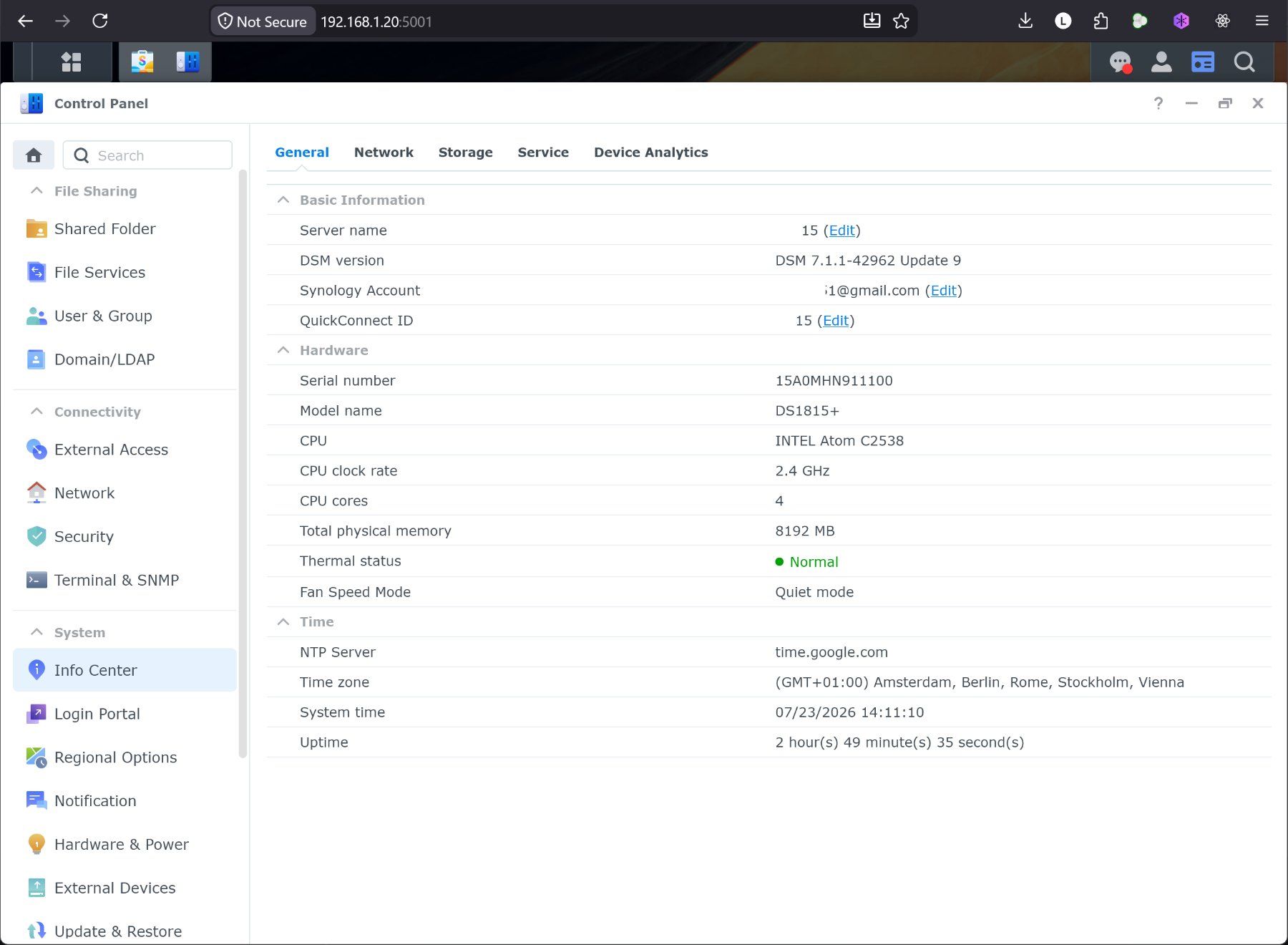Select the time.google.com NTP value
Viewport: 1288px width, 945px height.
click(x=831, y=652)
